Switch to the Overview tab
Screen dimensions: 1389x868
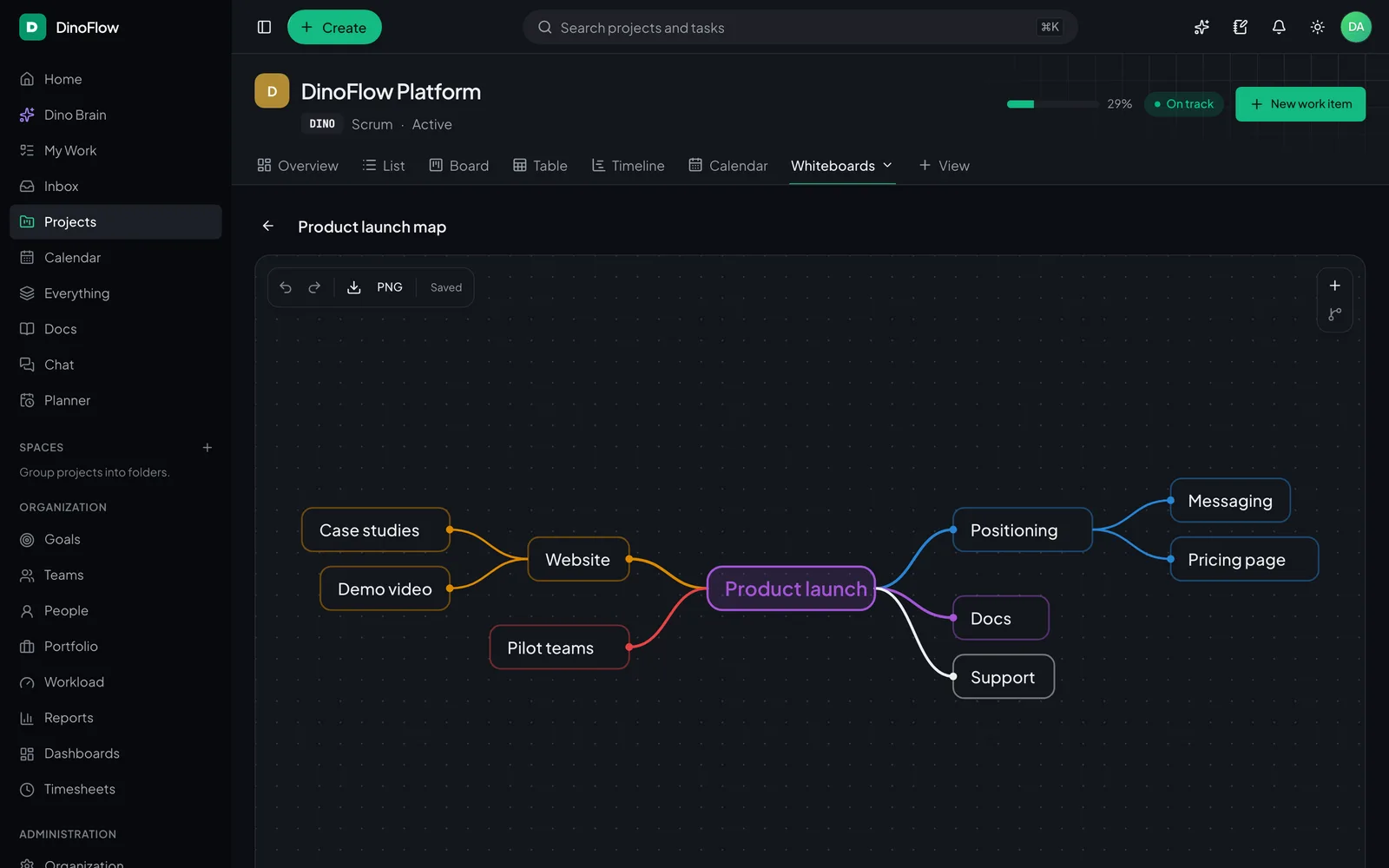[298, 165]
